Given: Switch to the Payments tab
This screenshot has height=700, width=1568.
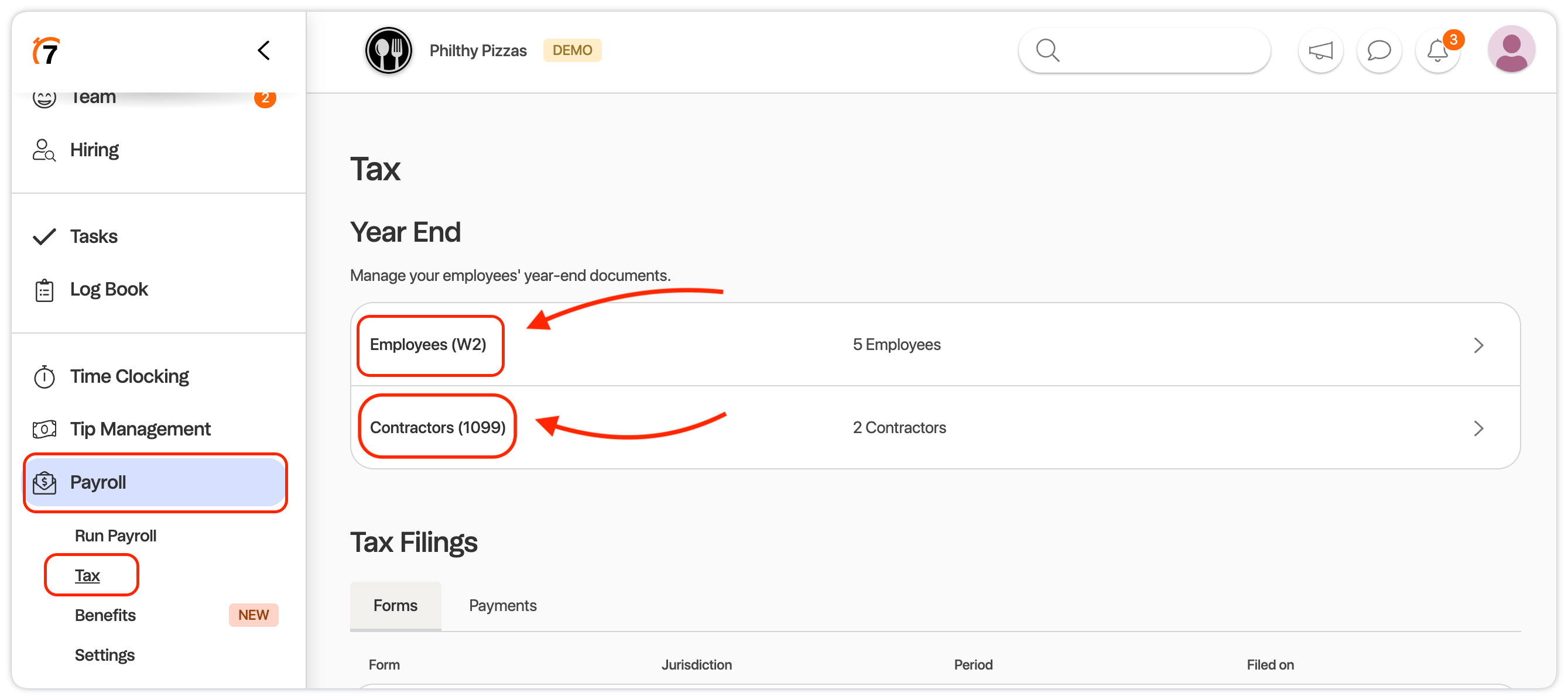Looking at the screenshot, I should [502, 606].
